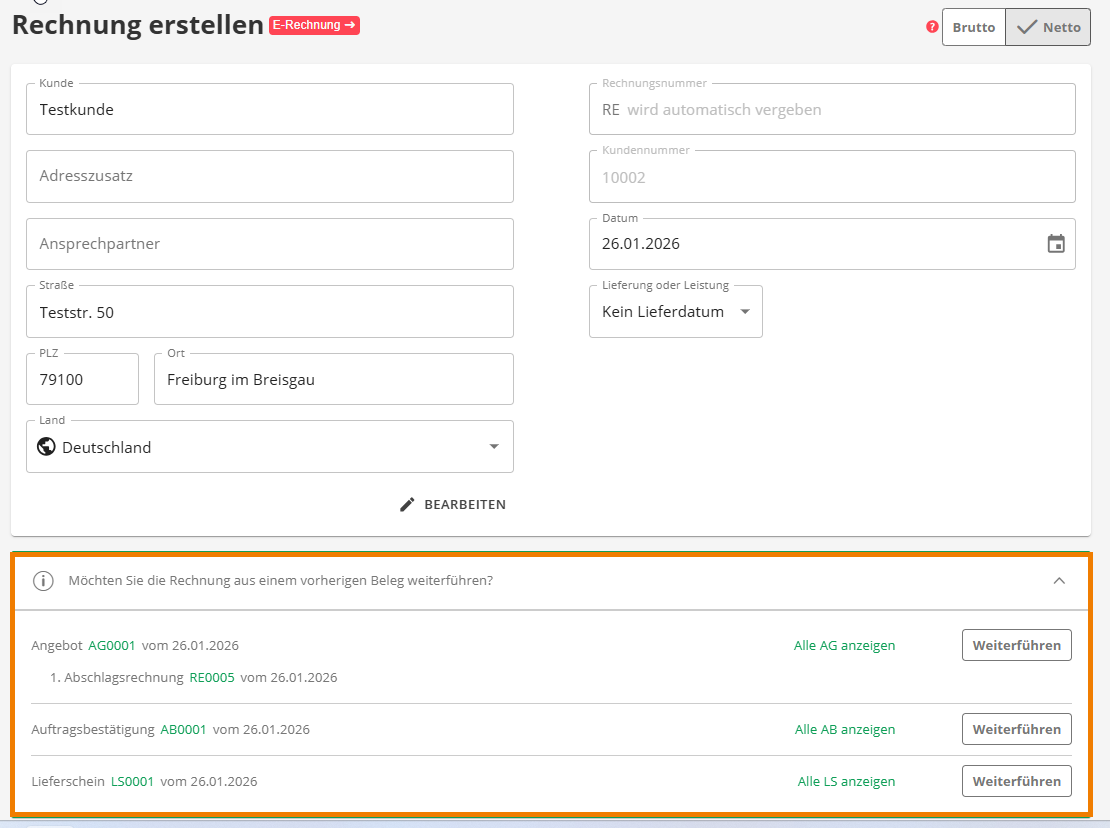1110x828 pixels.
Task: Click the E-Rechnung badge
Action: 314,25
